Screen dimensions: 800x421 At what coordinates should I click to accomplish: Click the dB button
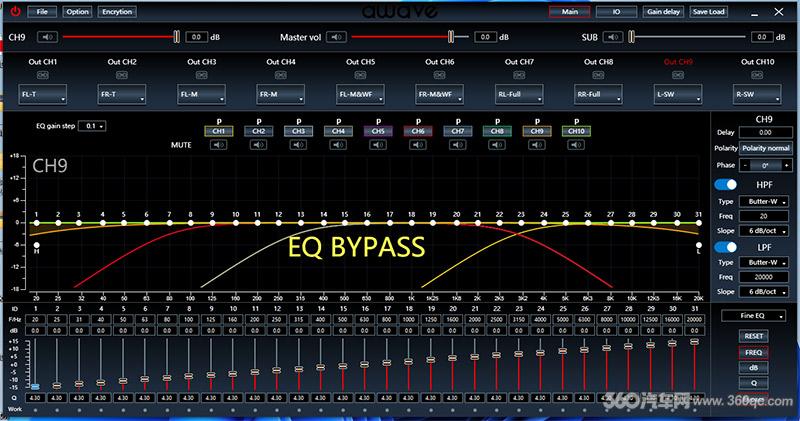(x=754, y=368)
